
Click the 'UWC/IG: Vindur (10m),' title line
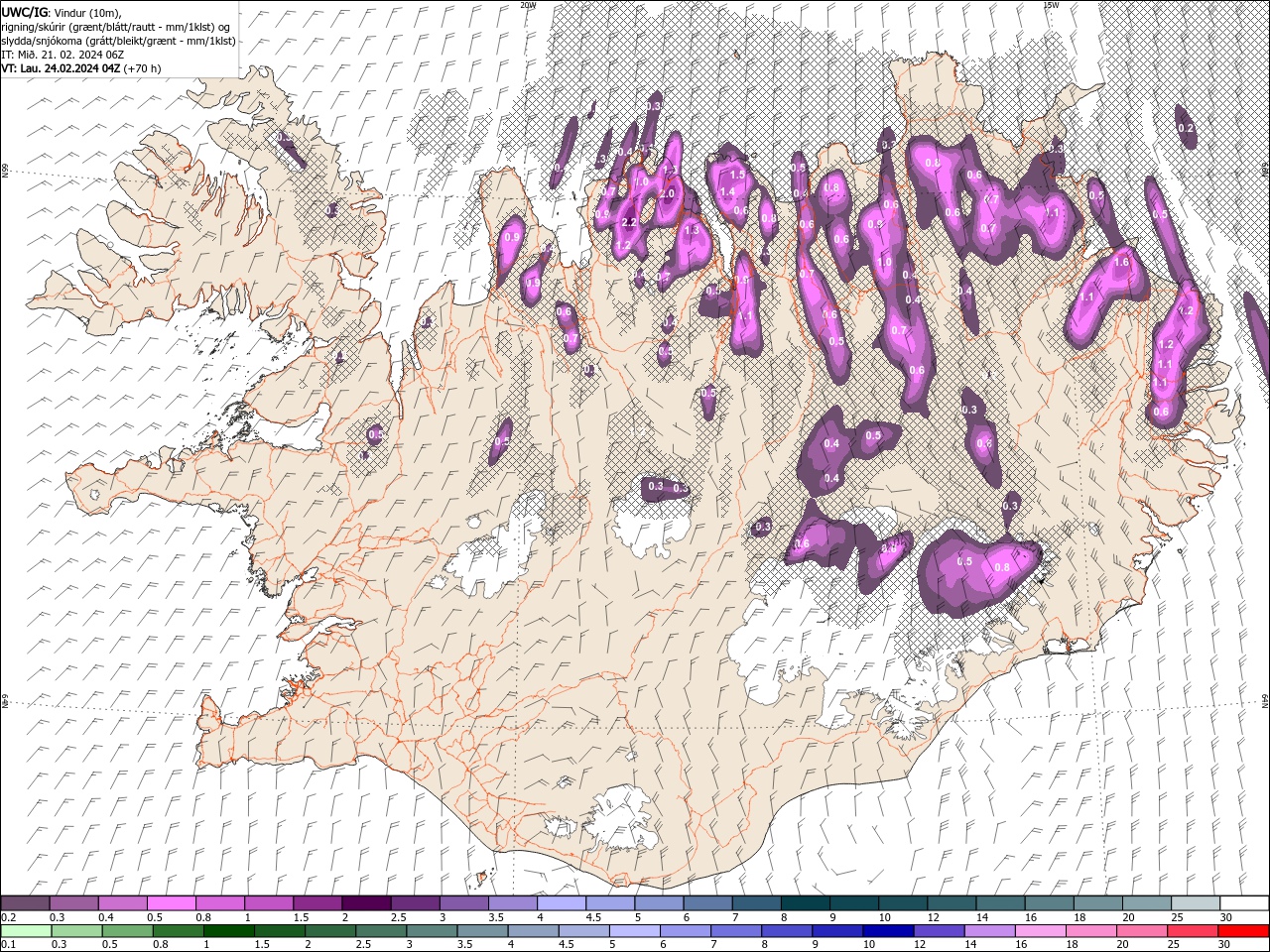tap(62, 12)
